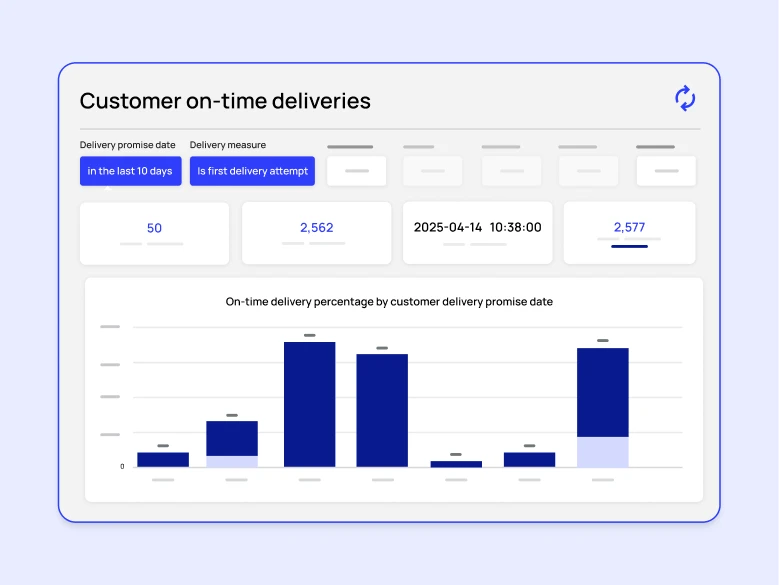
Task: Open the rightmost blank filter box
Action: 665,171
